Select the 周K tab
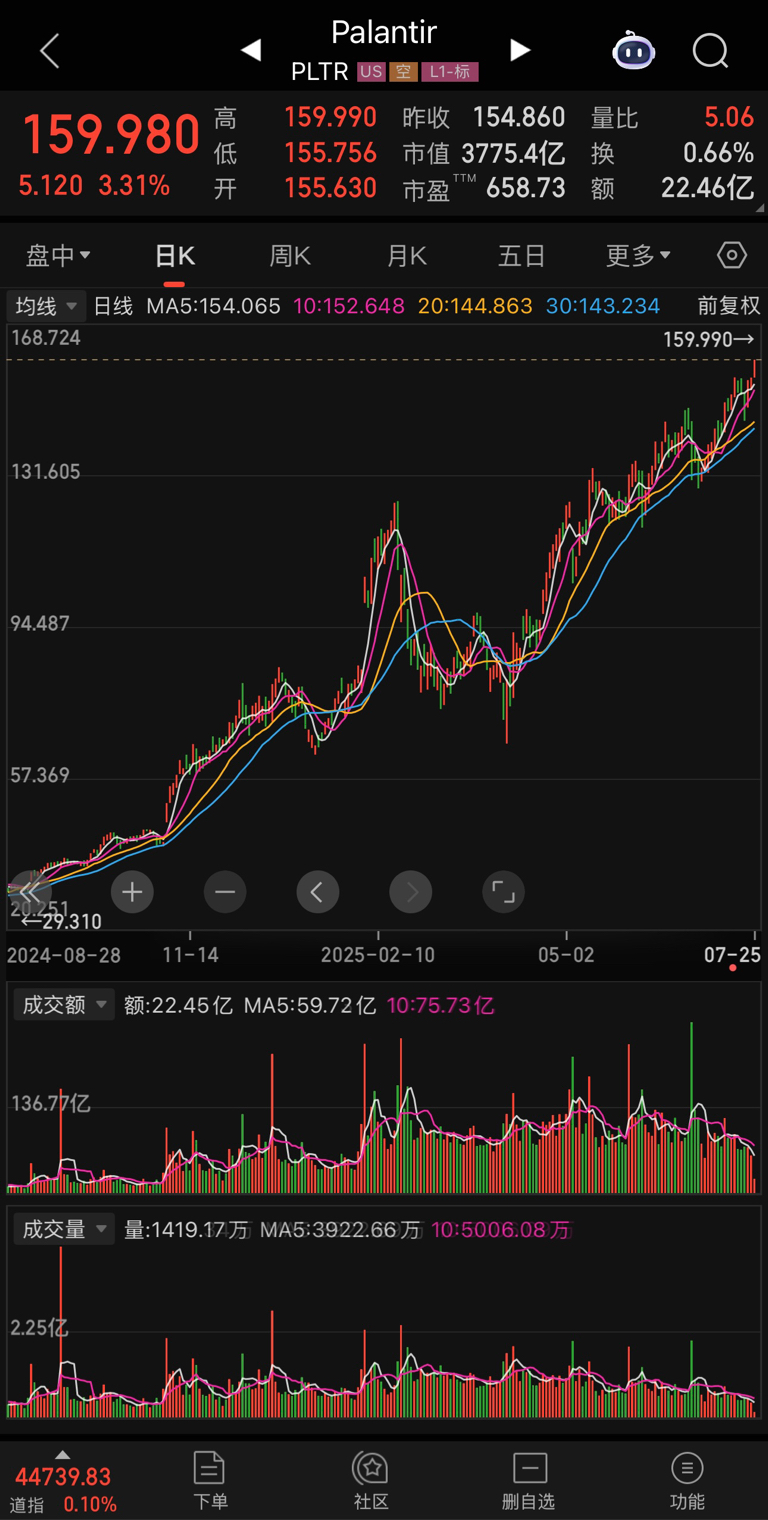Screen dimensions: 768x1520 pyautogui.click(x=290, y=256)
